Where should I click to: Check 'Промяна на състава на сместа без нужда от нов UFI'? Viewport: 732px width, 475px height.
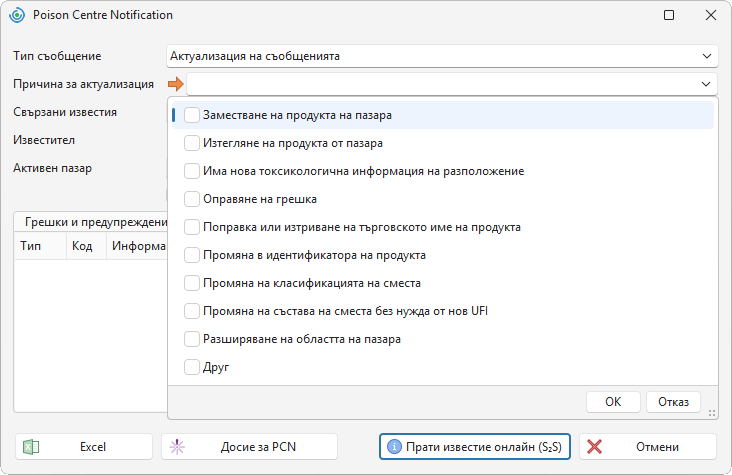[192, 311]
